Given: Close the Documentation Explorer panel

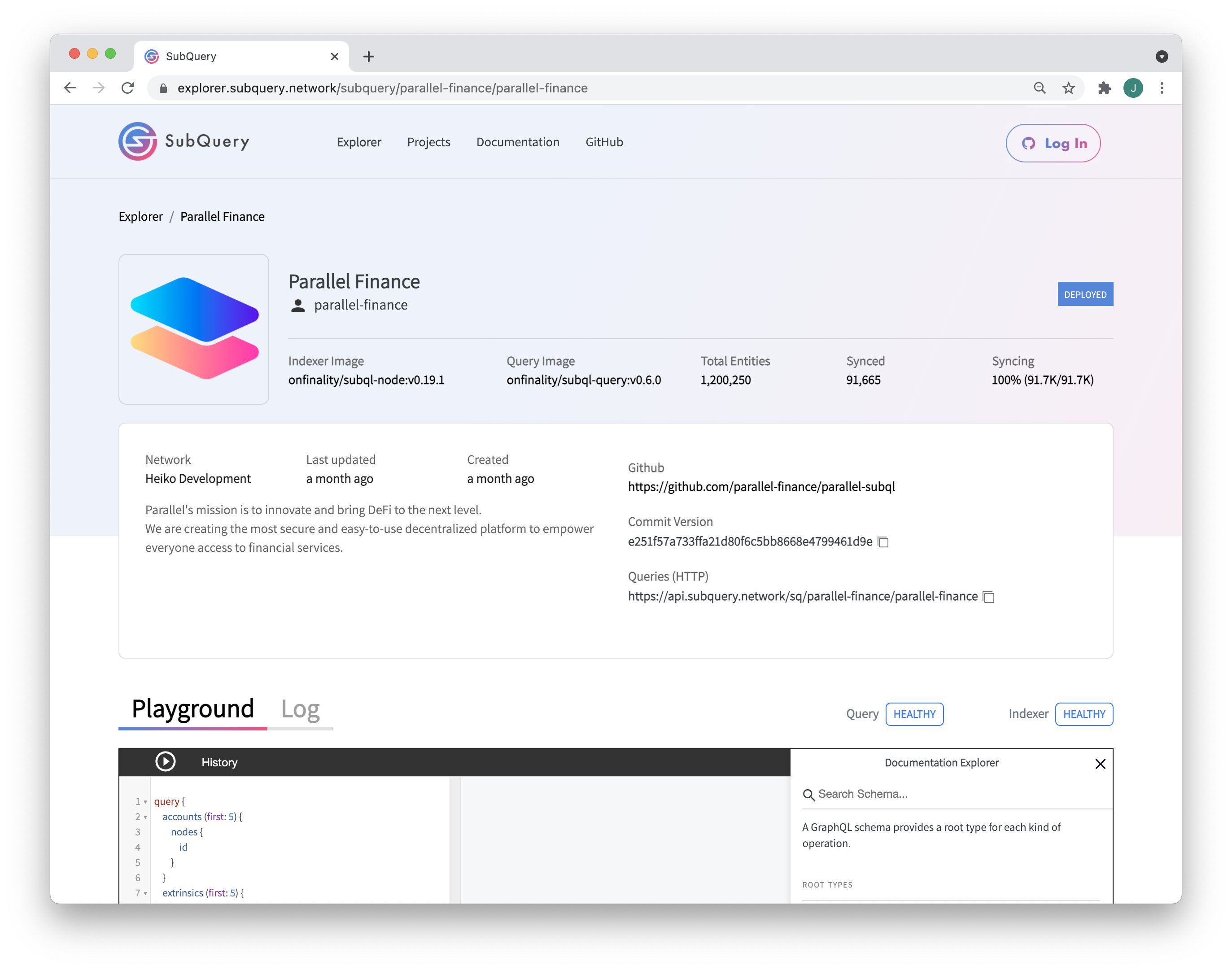Looking at the screenshot, I should click(1100, 764).
